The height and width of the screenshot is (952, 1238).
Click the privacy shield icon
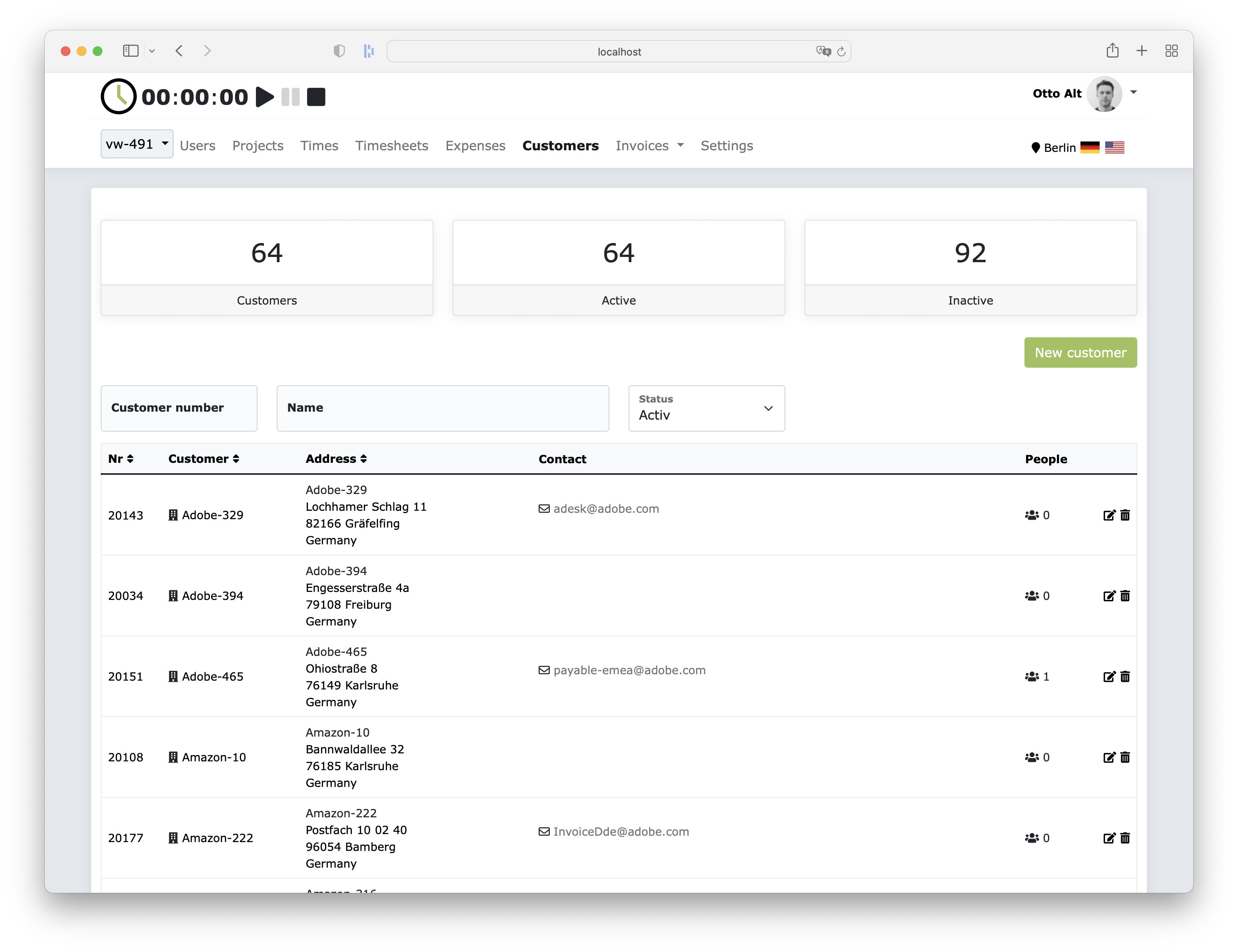point(339,51)
